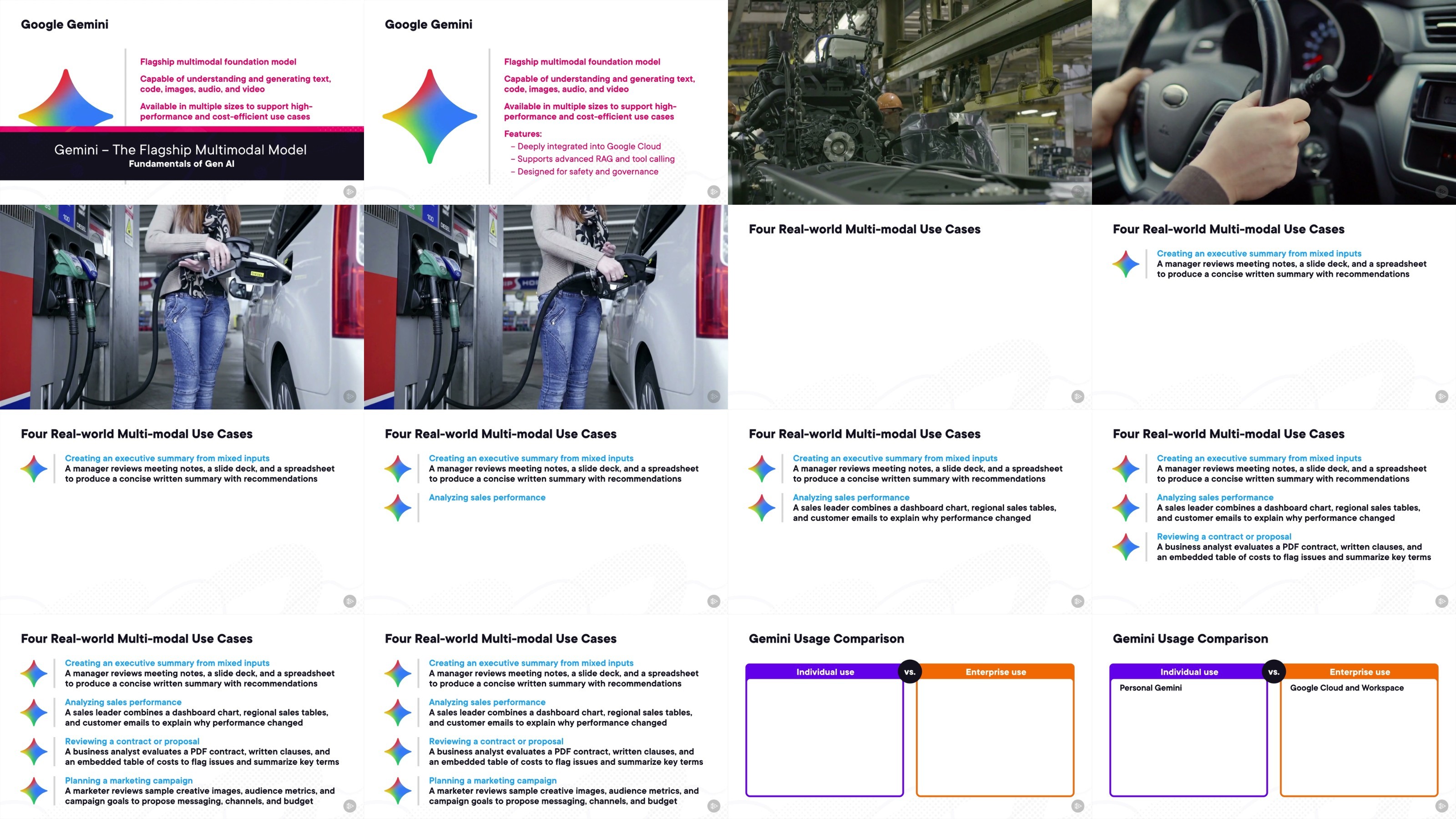Viewport: 1456px width, 819px height.
Task: Click the 'Gemini – The Flagship Multimodal Model' banner title
Action: (180, 150)
